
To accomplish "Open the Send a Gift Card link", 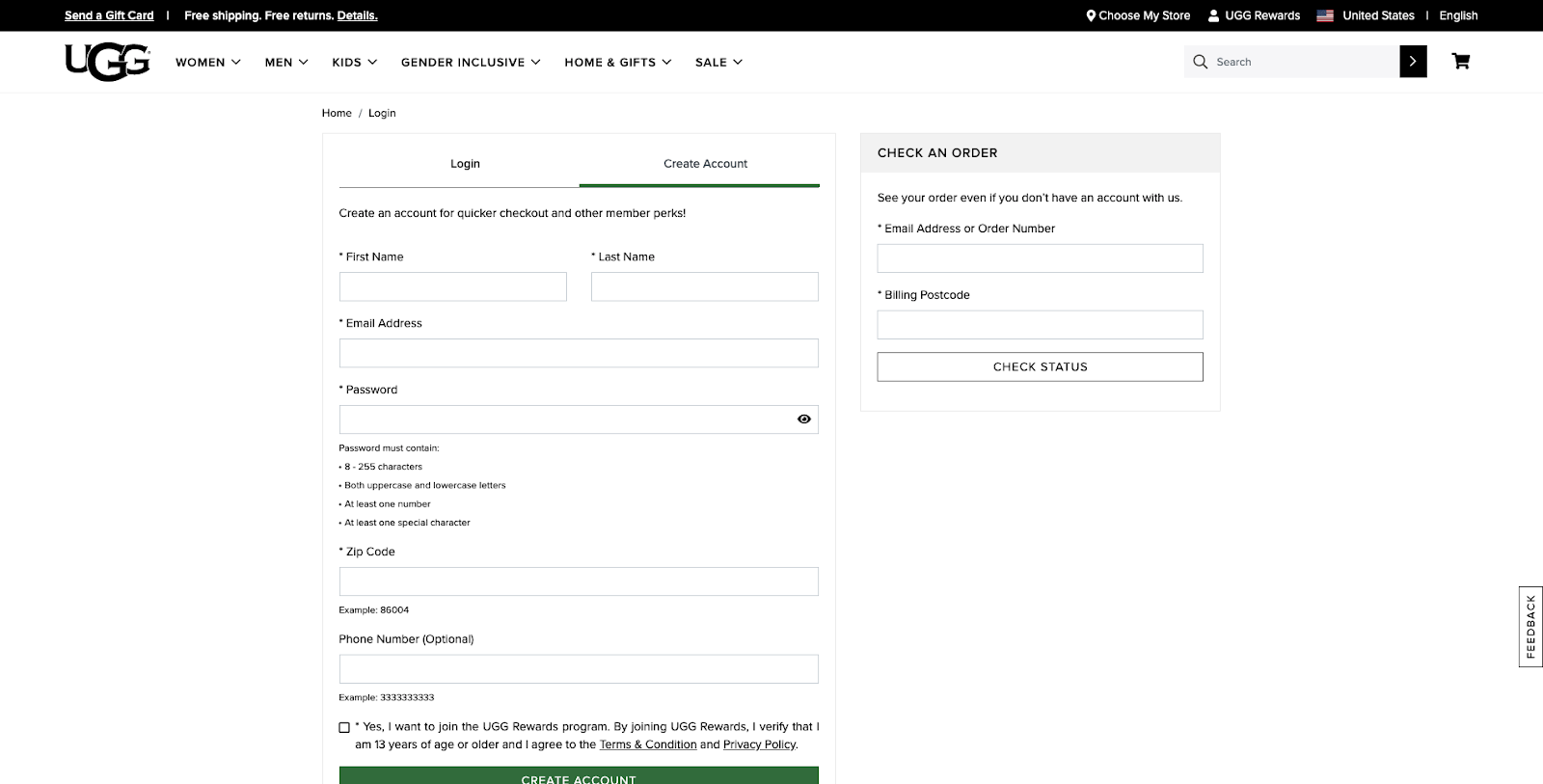I will tap(109, 15).
